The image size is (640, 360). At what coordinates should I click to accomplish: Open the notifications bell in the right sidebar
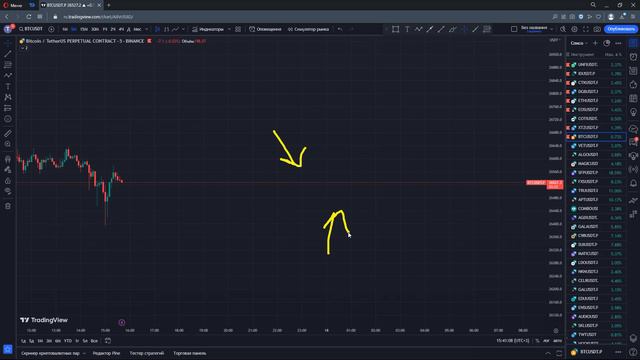633,183
